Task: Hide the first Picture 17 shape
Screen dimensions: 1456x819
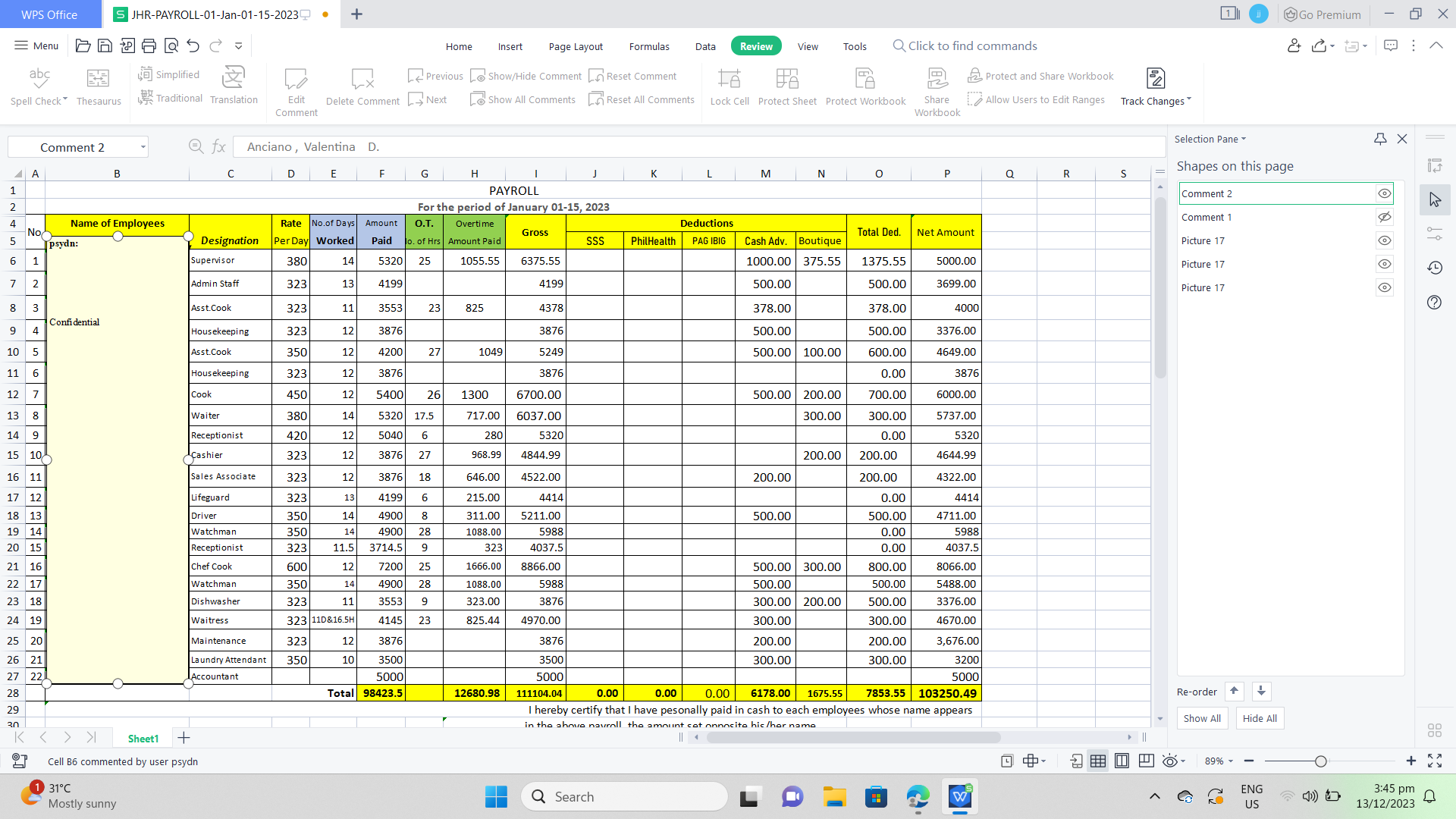Action: click(x=1384, y=240)
